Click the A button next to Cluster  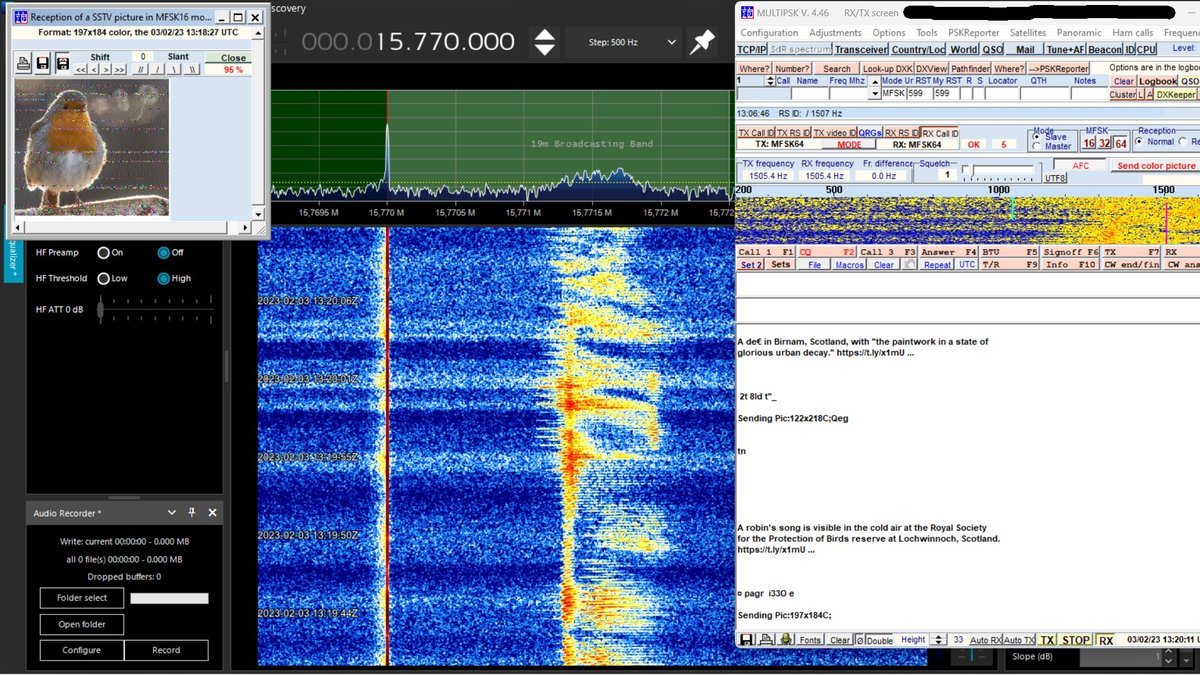pos(1150,95)
